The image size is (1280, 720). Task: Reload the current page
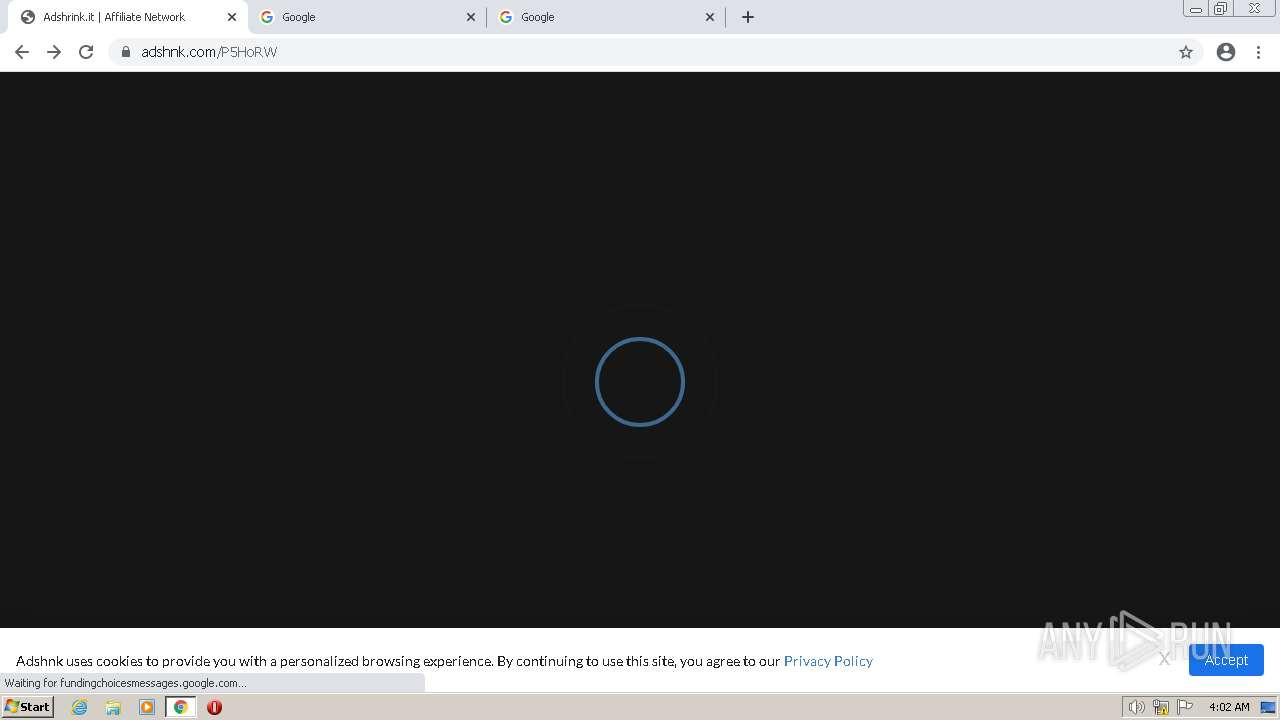[86, 52]
